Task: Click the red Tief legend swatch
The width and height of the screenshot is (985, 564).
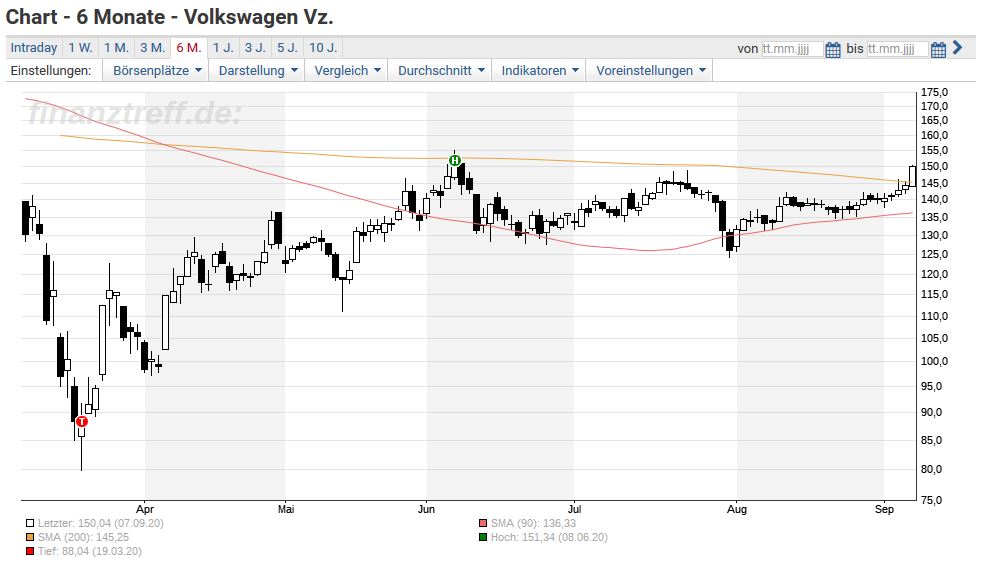Action: [30, 551]
